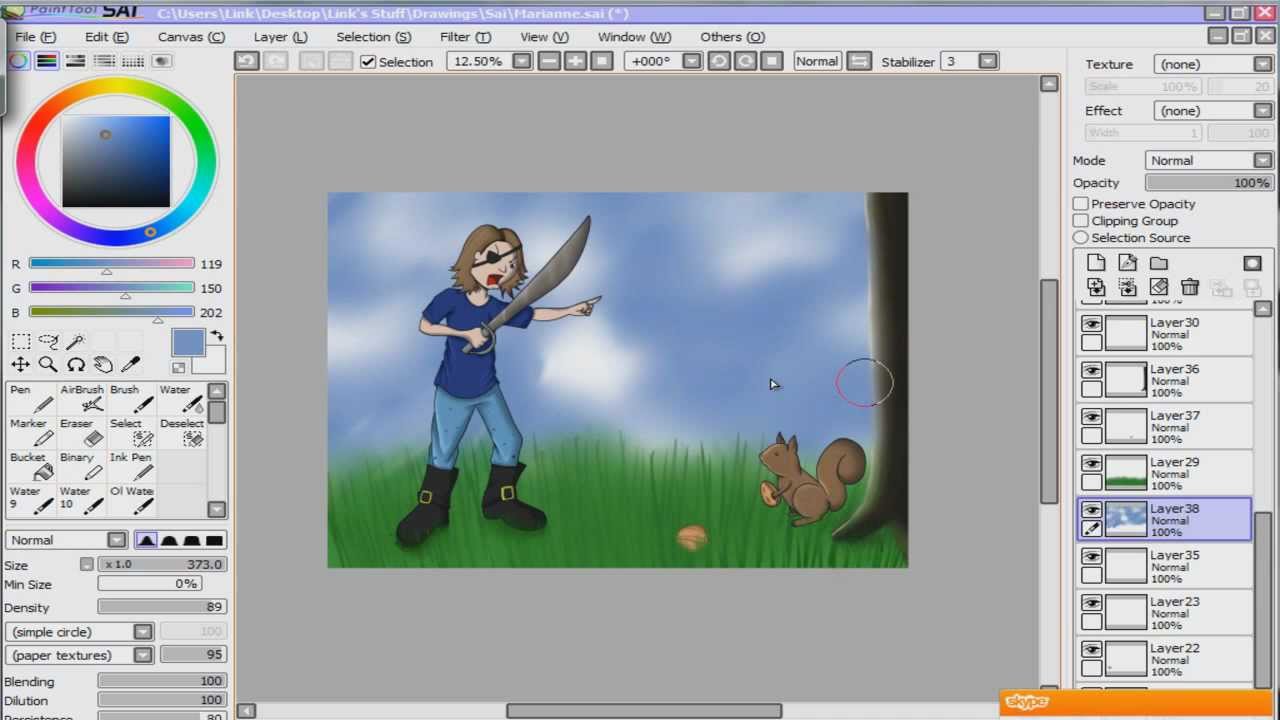Screen dimensions: 1280x720
Task: Select the AirBrush tool
Action: point(82,399)
